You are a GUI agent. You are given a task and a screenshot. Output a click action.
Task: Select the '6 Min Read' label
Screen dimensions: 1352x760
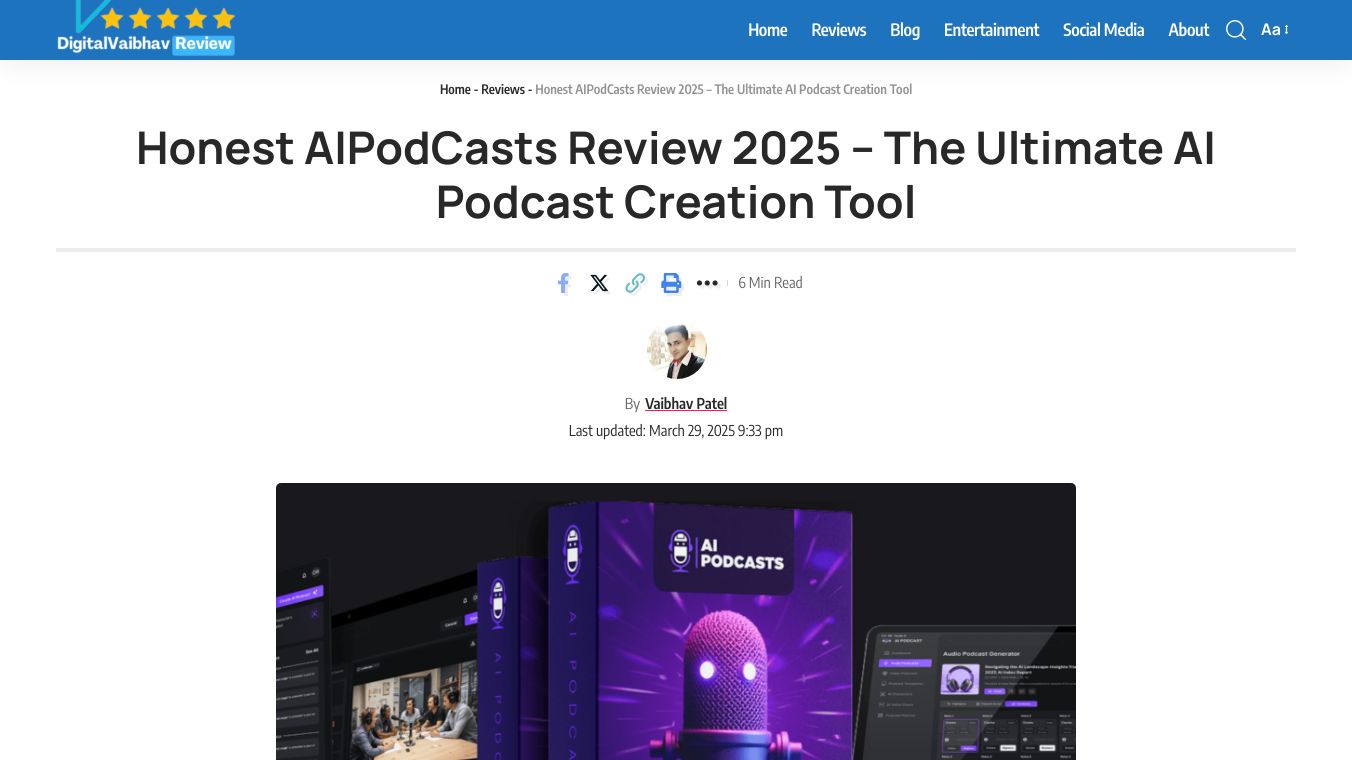[770, 283]
